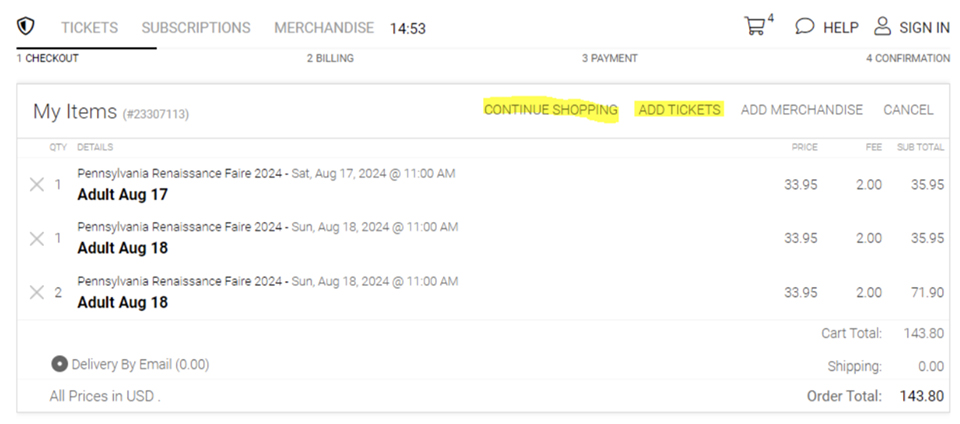This screenshot has width=960, height=424.
Task: Click the Confirmation step label
Action: point(907,58)
